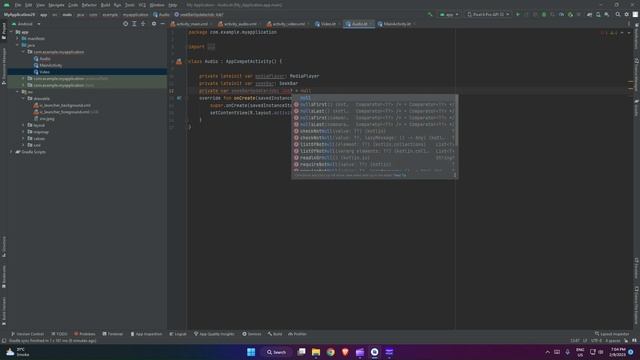
Task: Click the Windows taskbar Search box
Action: pos(276,352)
